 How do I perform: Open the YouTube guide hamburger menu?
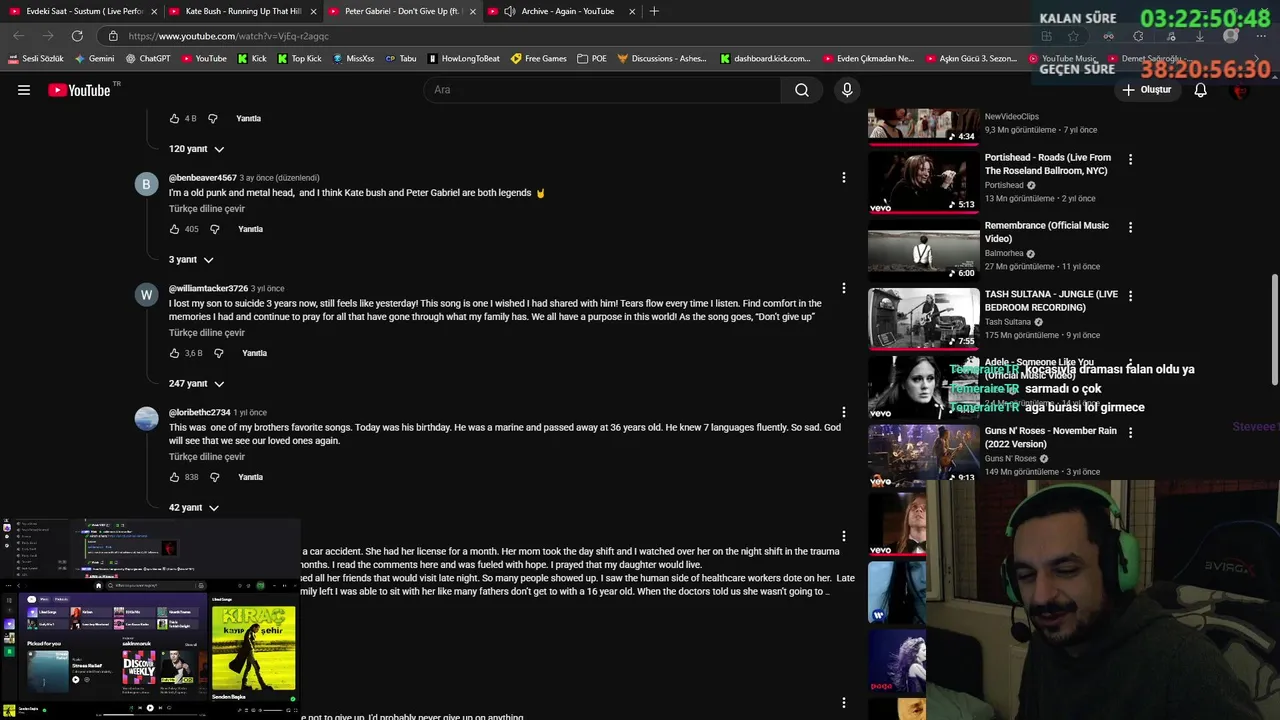[24, 90]
